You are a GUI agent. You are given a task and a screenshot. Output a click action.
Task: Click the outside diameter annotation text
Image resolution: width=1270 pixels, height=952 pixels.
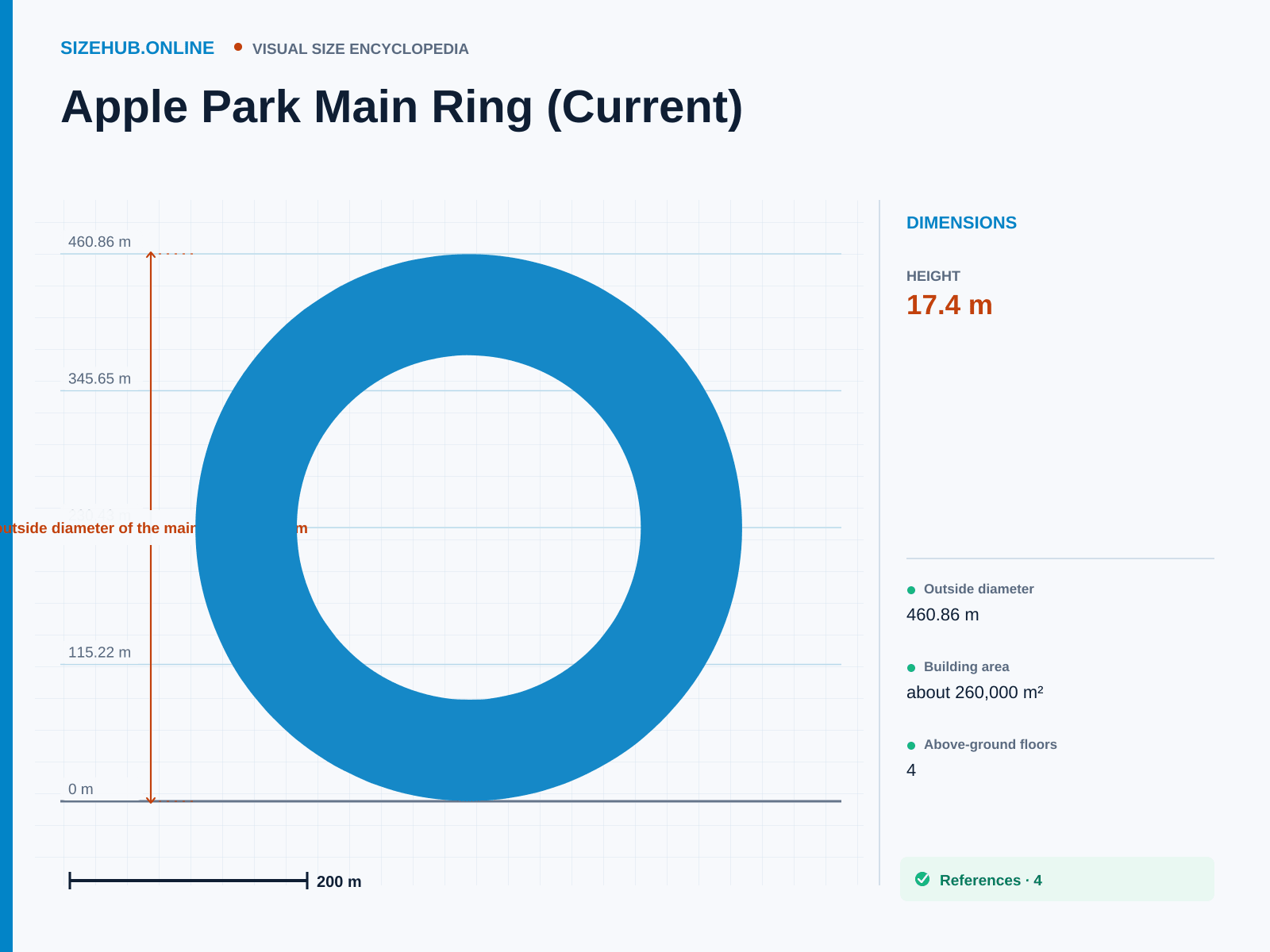click(x=153, y=528)
